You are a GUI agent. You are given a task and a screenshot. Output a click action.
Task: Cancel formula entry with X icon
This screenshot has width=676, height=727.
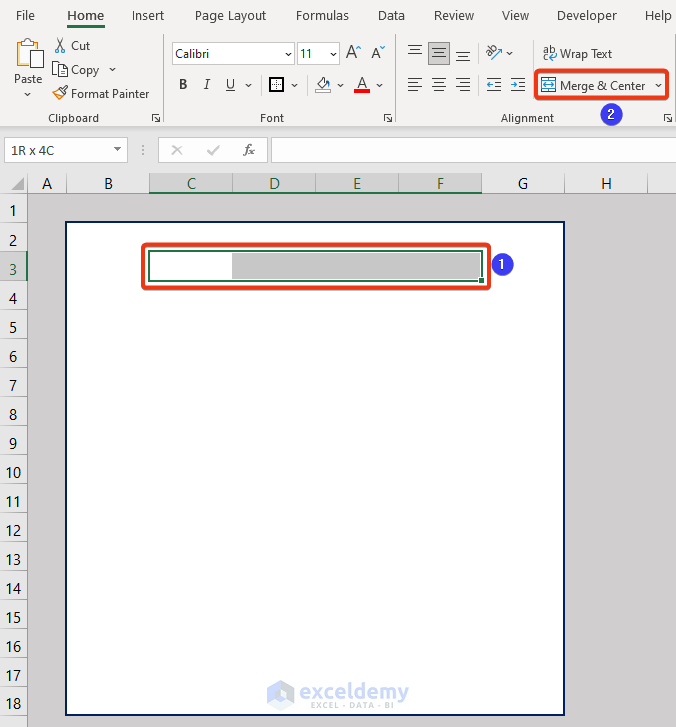177,150
